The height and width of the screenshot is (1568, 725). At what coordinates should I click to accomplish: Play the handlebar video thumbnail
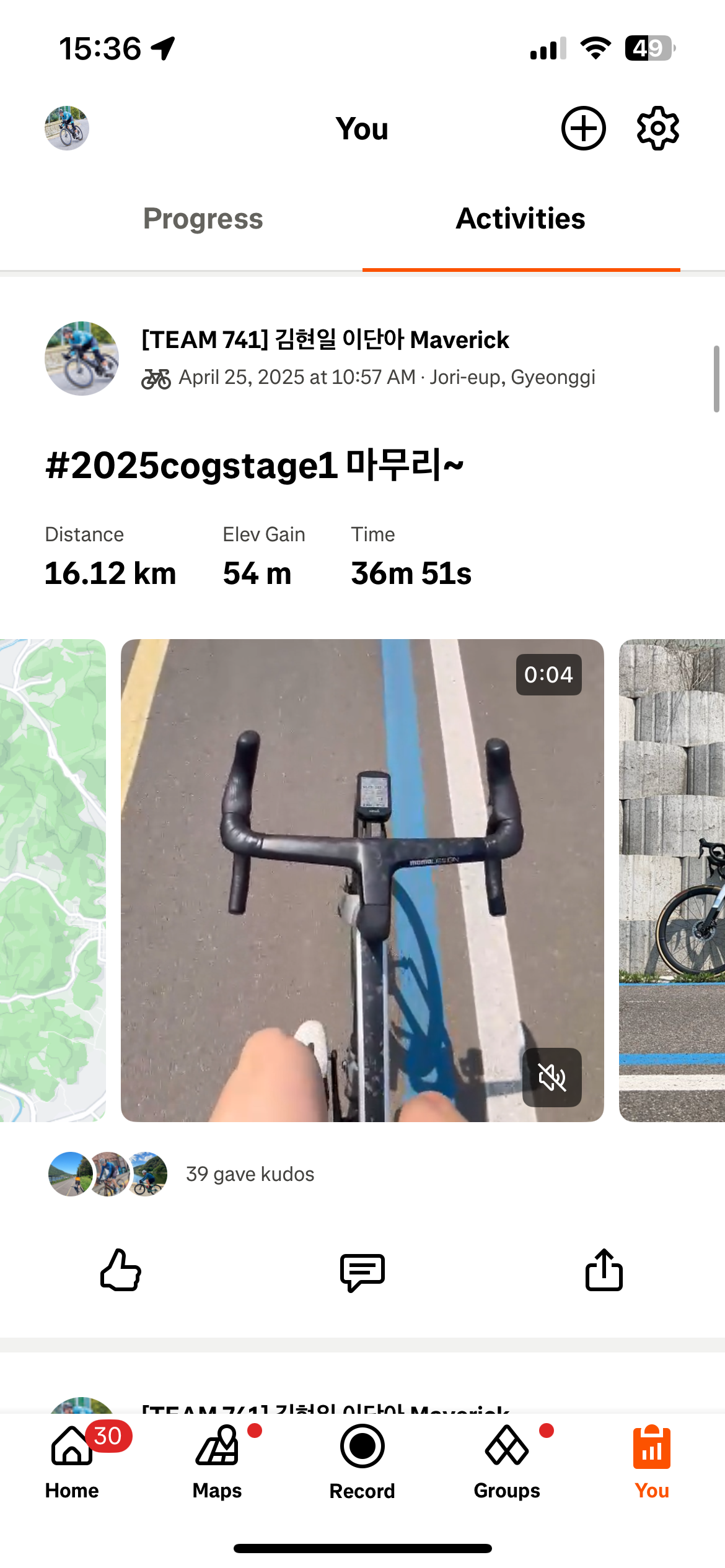(x=362, y=881)
